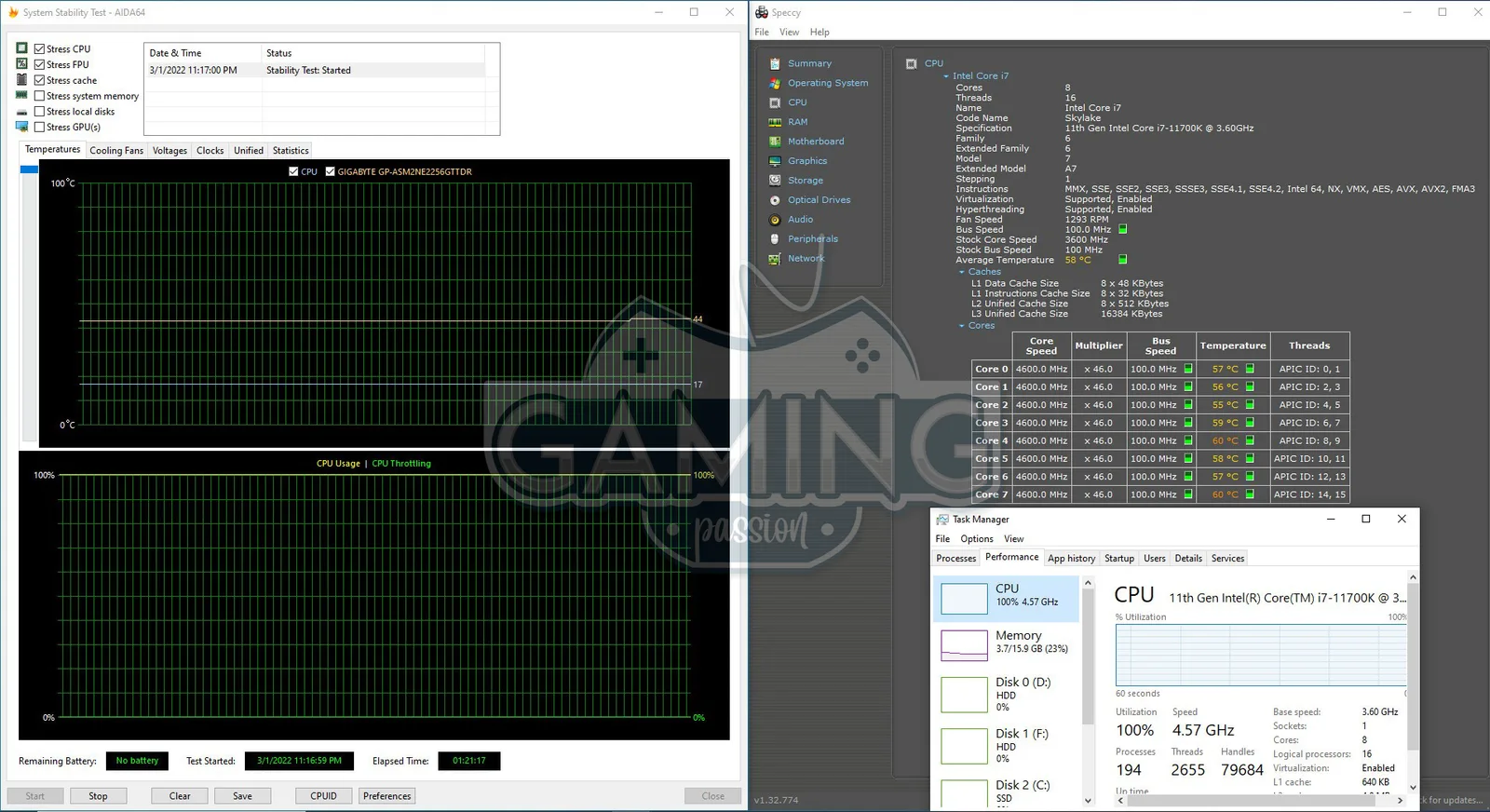Enable Stress local disks checkbox
The image size is (1490, 812).
(39, 112)
